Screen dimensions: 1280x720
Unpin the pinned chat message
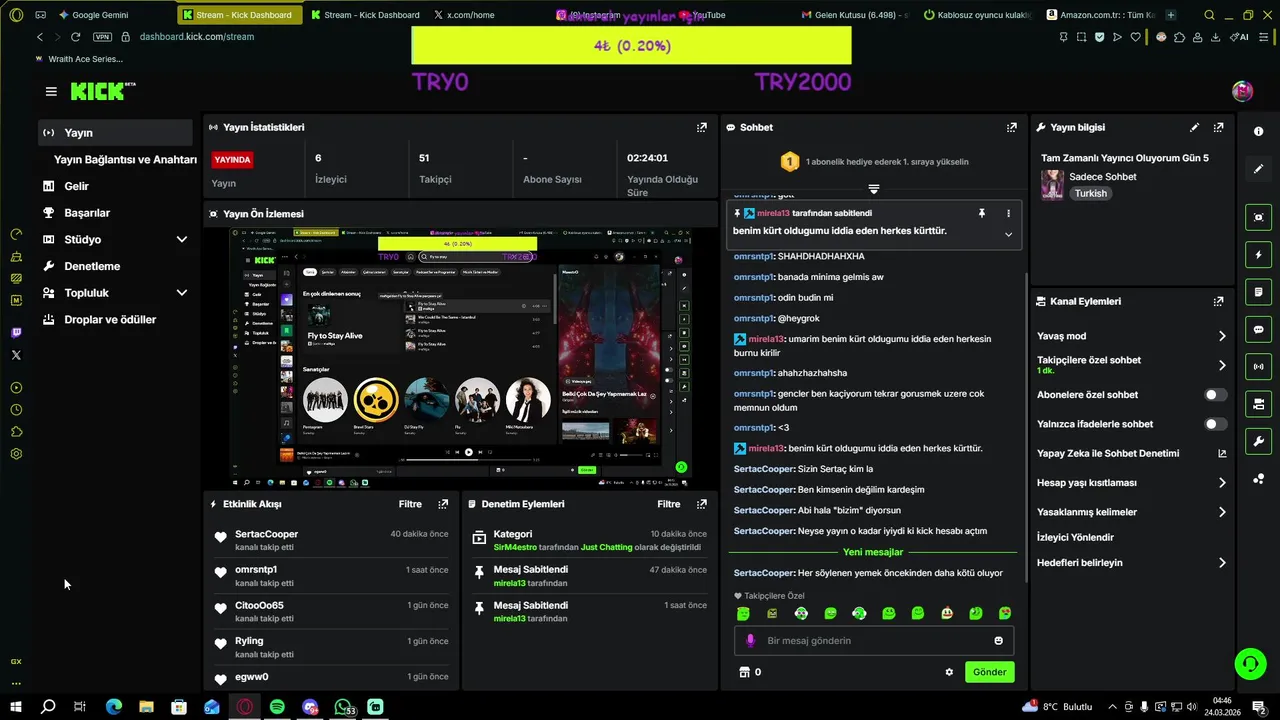tap(982, 213)
